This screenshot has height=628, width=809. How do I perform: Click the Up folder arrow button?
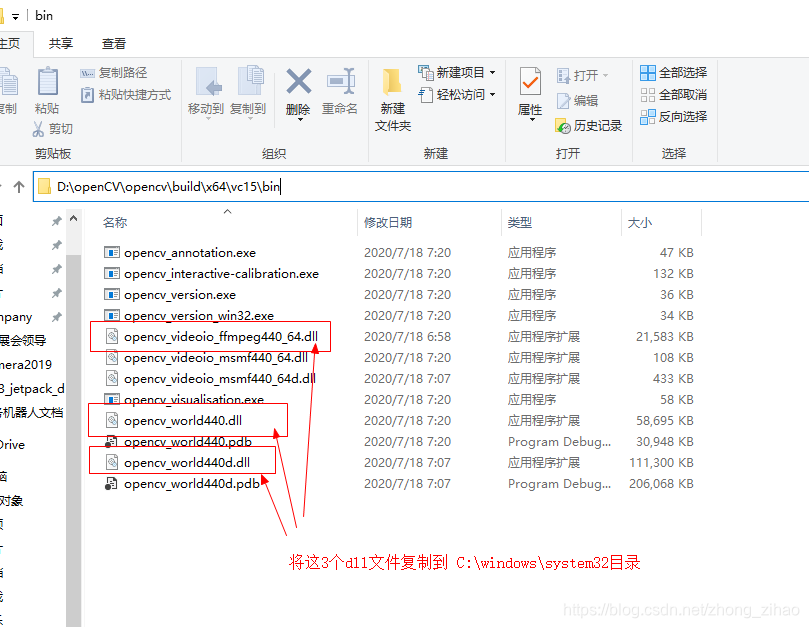coord(19,187)
